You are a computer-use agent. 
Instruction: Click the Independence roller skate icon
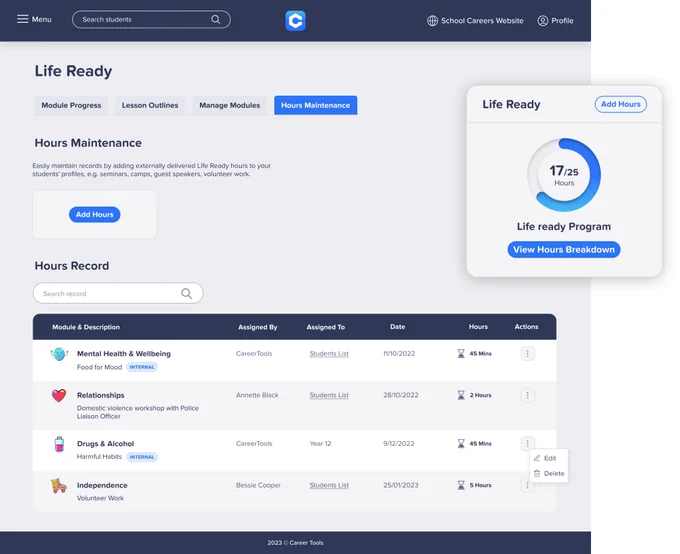coord(59,485)
